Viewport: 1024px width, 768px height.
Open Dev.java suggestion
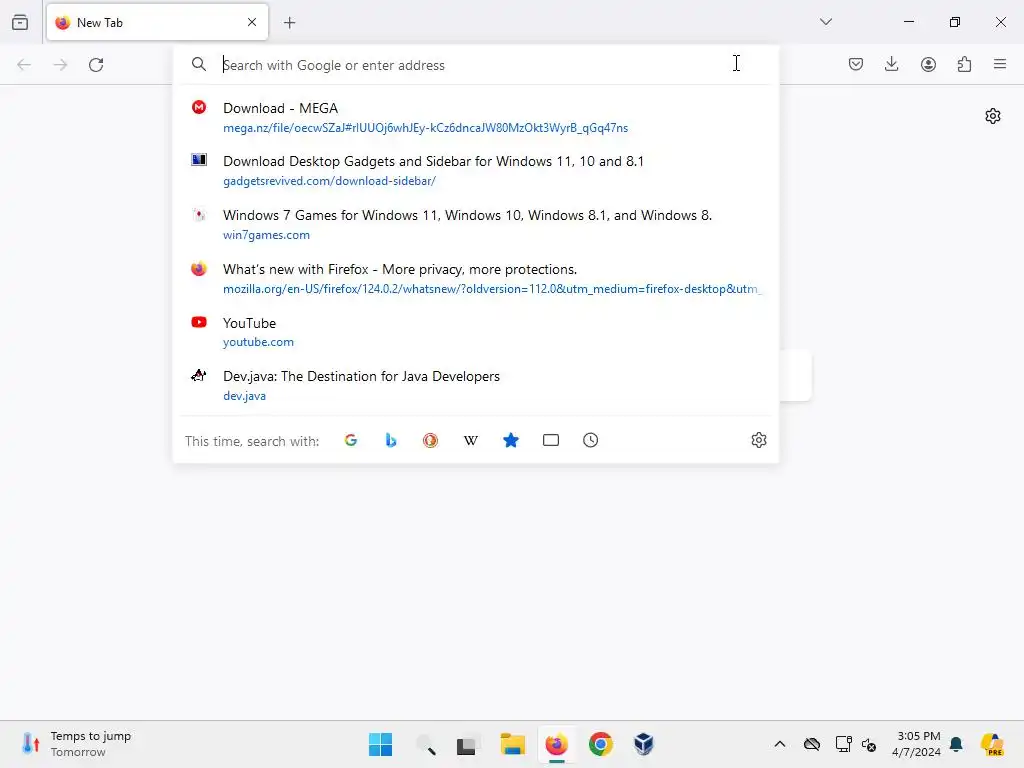pos(475,385)
